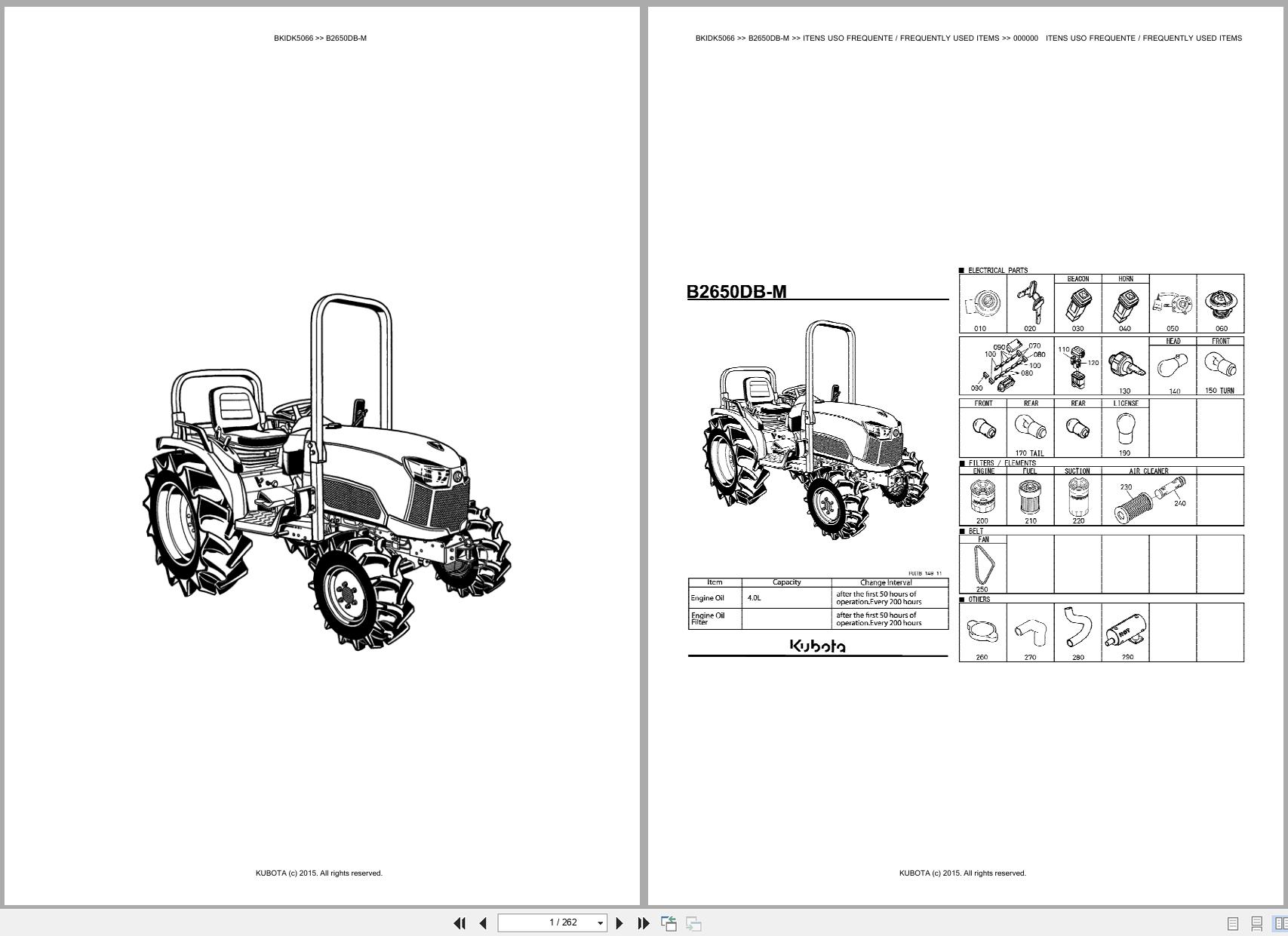Click the right page KUBOTA (c) 2015 footer
The width and height of the screenshot is (1288, 936).
[x=963, y=873]
